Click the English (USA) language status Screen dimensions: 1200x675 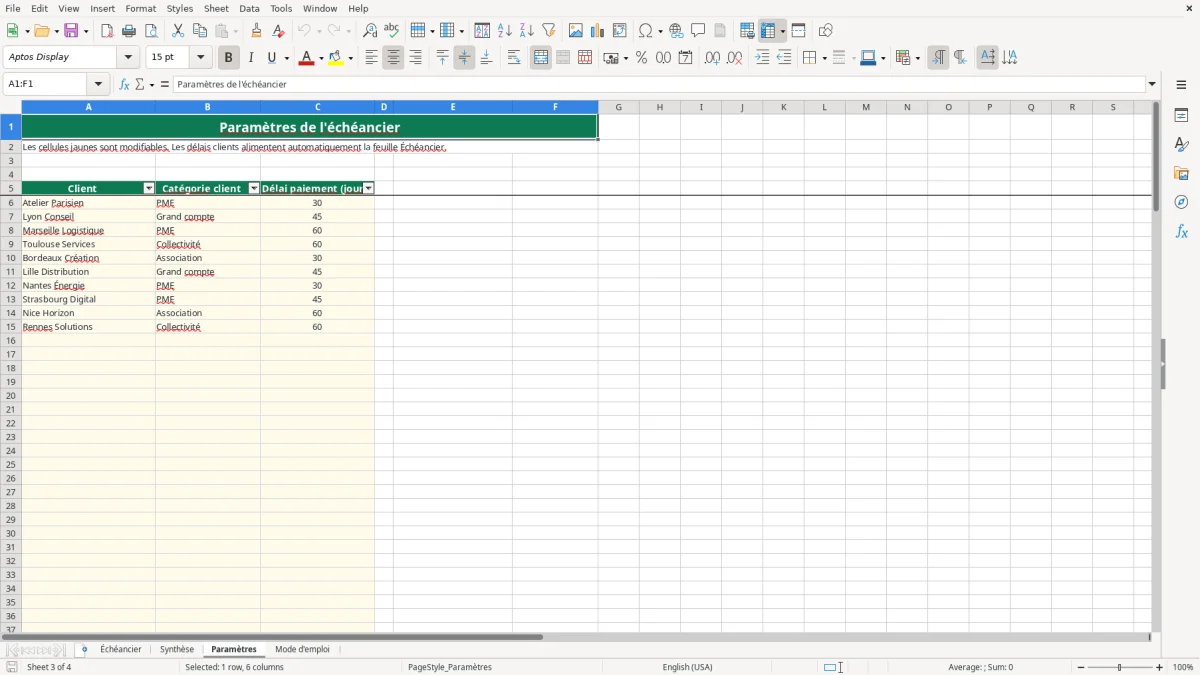(x=687, y=667)
